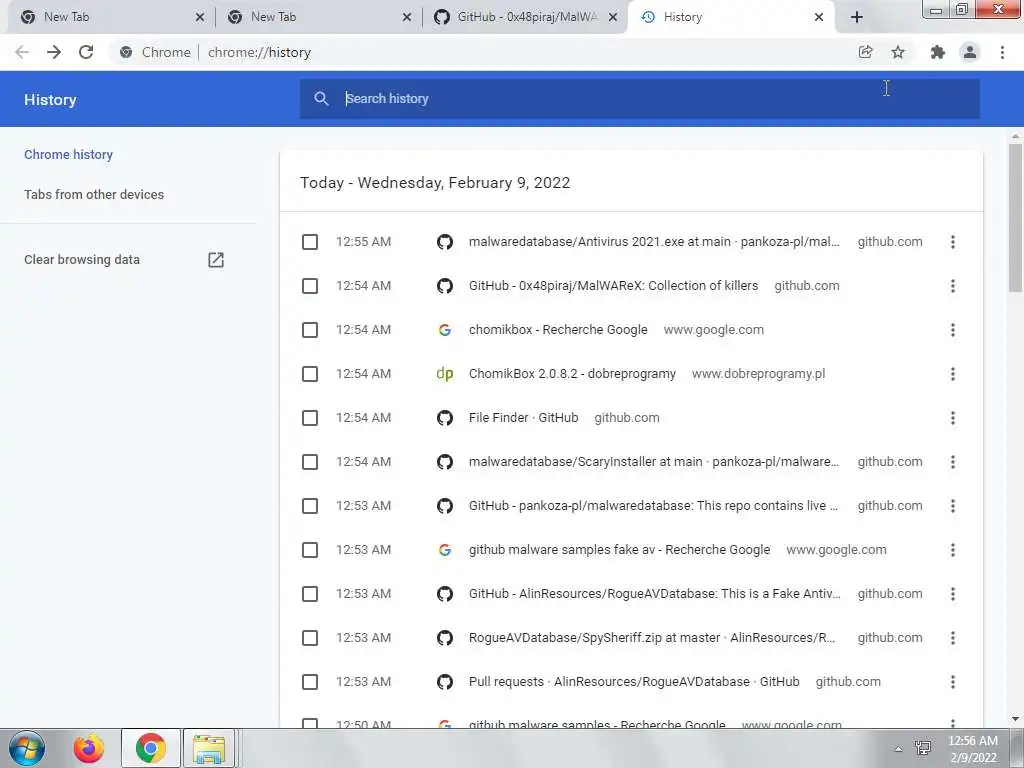Close the History tab
The width and height of the screenshot is (1024, 768).
[x=819, y=18]
